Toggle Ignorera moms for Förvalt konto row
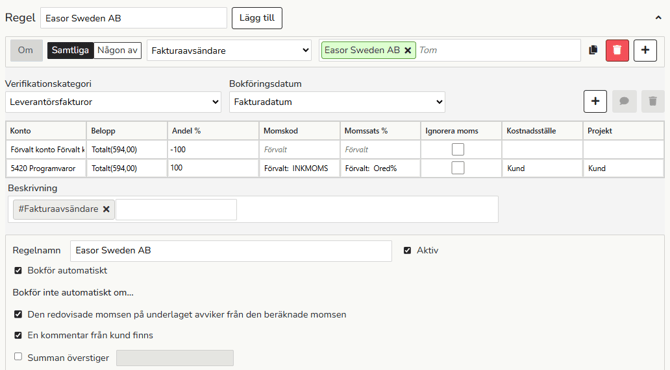 [458, 149]
